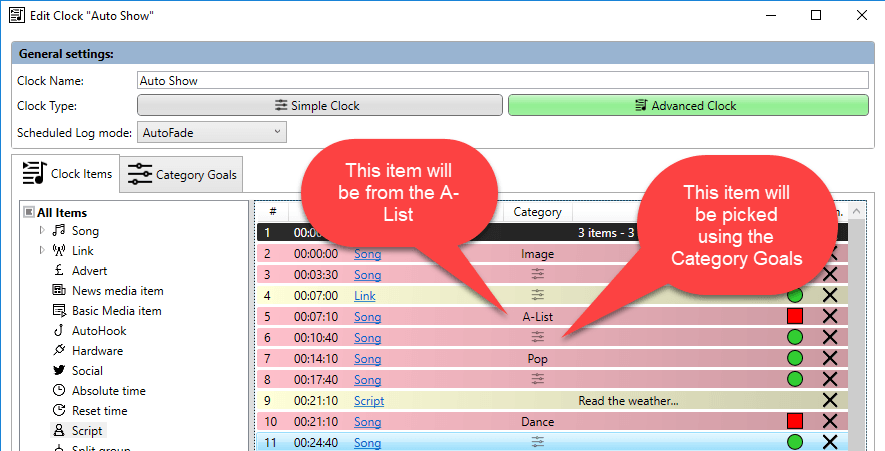Click category goals sliders icon in row 4
The height and width of the screenshot is (451, 885).
pos(537,295)
